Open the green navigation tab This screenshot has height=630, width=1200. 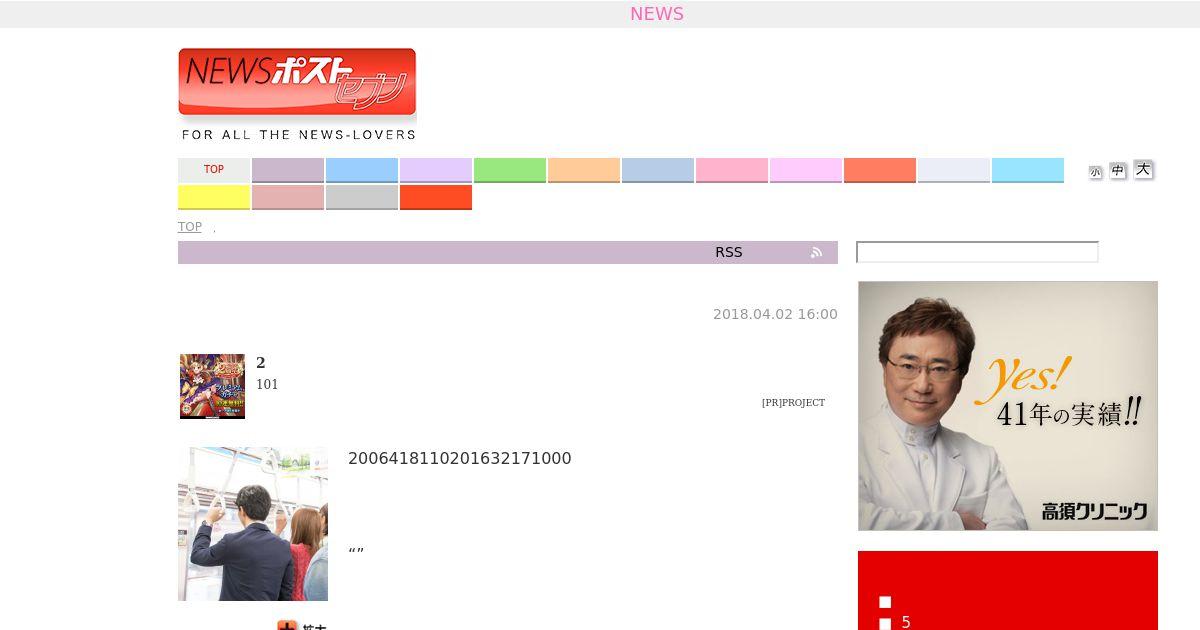pos(510,170)
